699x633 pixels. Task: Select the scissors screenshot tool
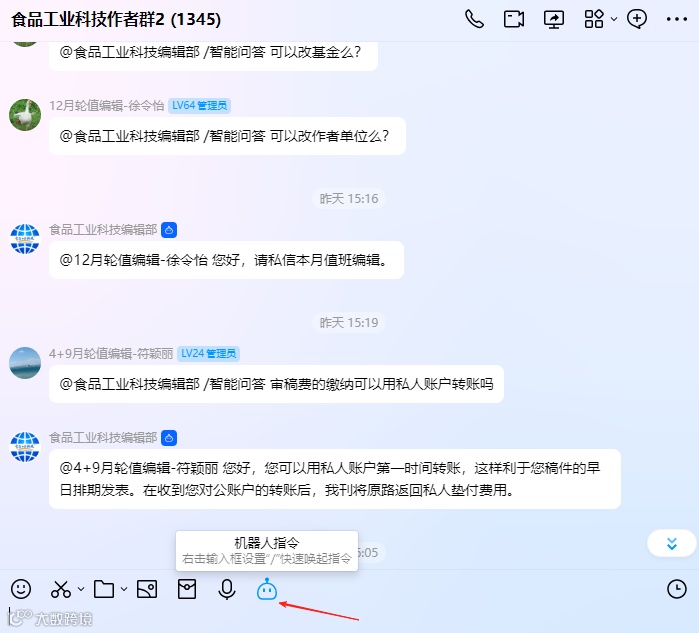61,589
